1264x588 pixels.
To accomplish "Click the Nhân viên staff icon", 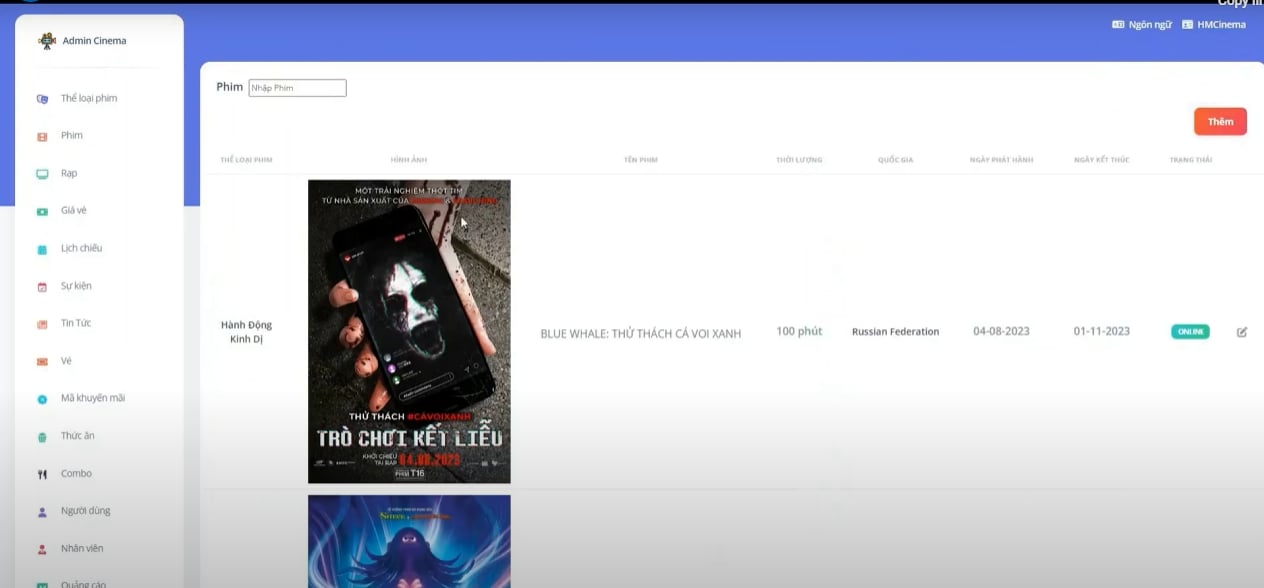I will tap(42, 549).
